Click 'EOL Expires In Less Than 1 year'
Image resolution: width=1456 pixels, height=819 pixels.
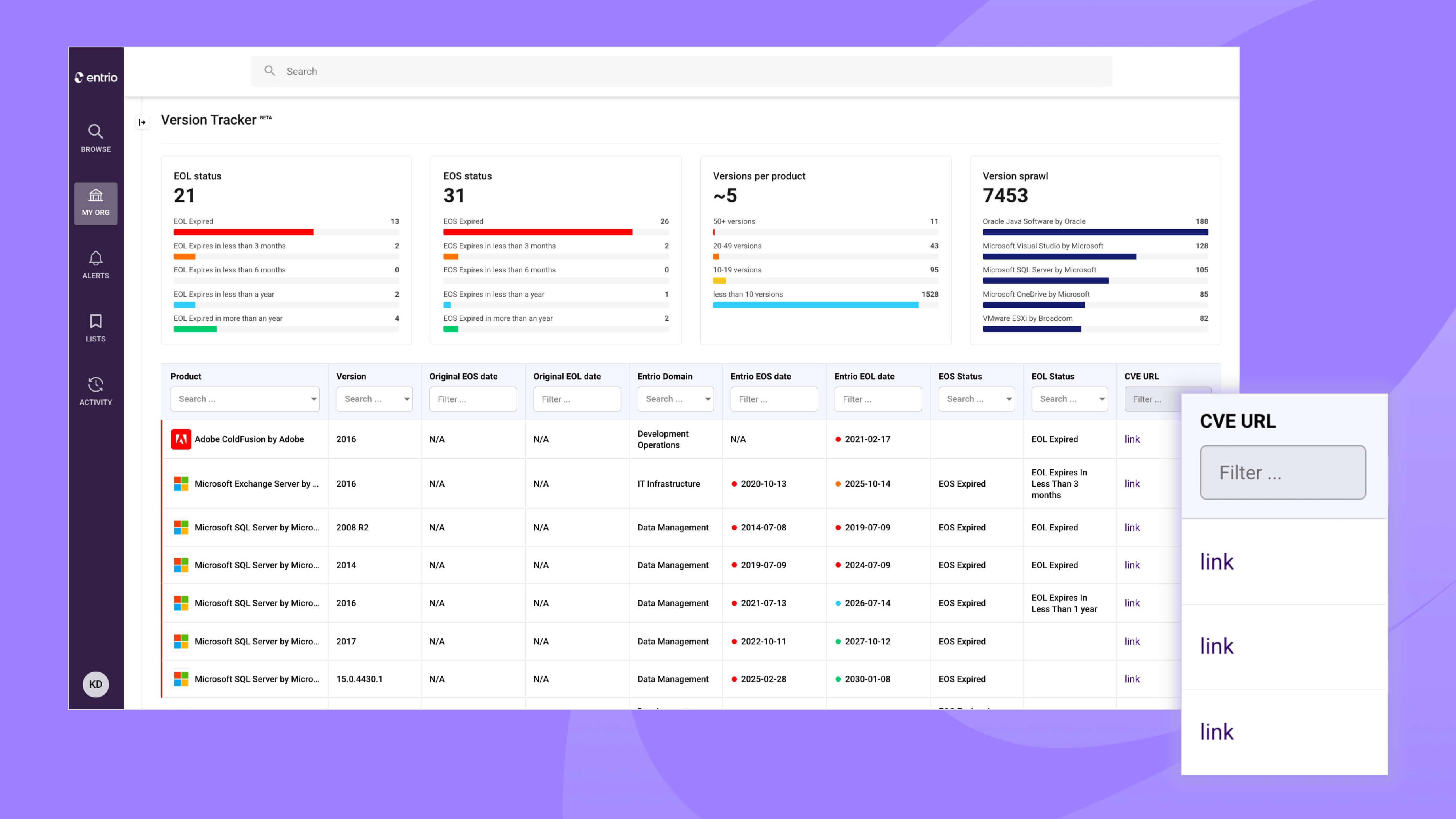[1064, 603]
